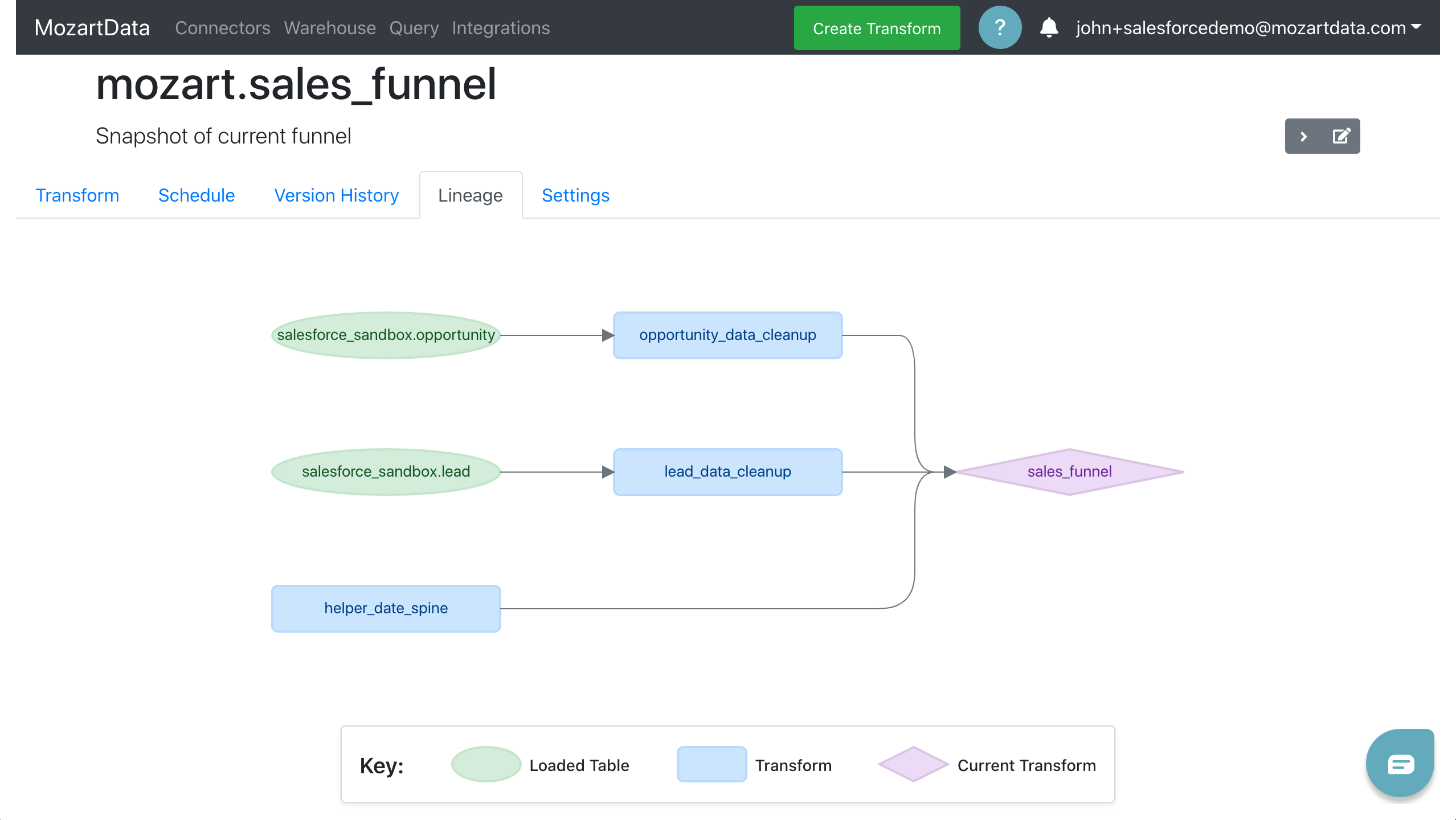The image size is (1456, 820).
Task: Select the Lineage tab
Action: 471,195
